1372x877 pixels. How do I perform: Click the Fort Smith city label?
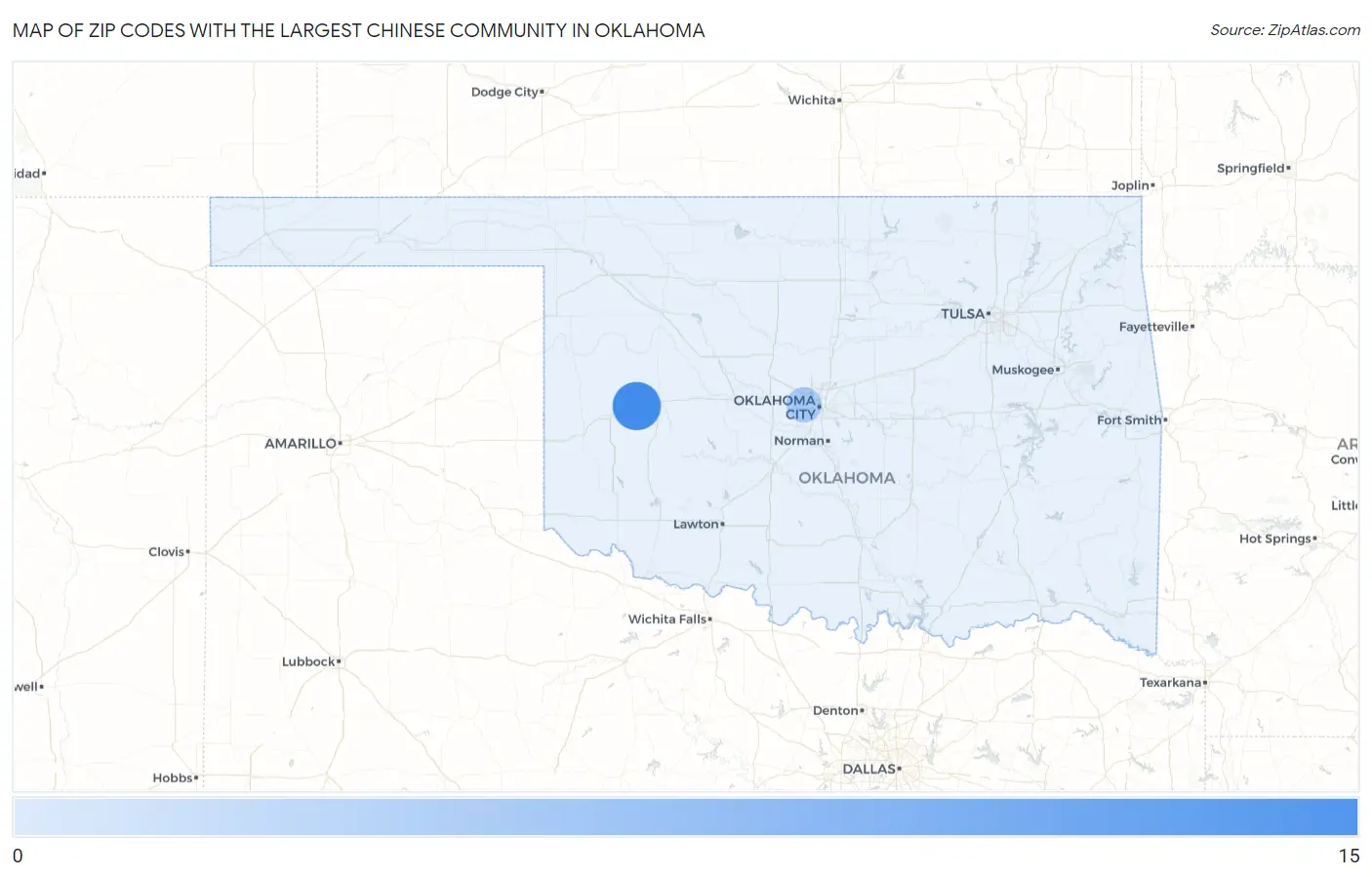pos(1129,420)
